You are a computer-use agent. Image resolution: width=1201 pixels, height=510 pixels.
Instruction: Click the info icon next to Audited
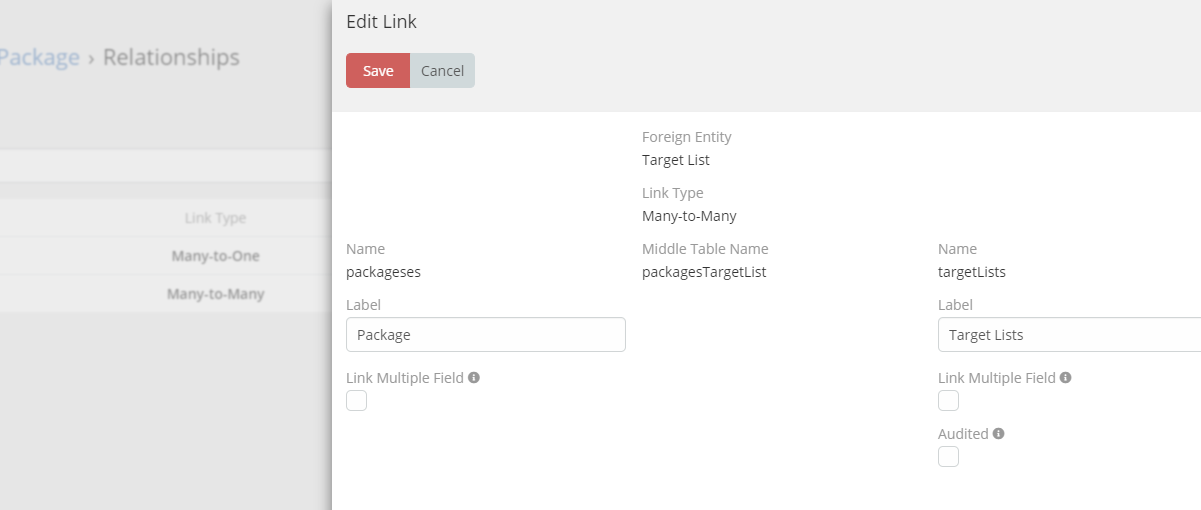[x=999, y=434]
